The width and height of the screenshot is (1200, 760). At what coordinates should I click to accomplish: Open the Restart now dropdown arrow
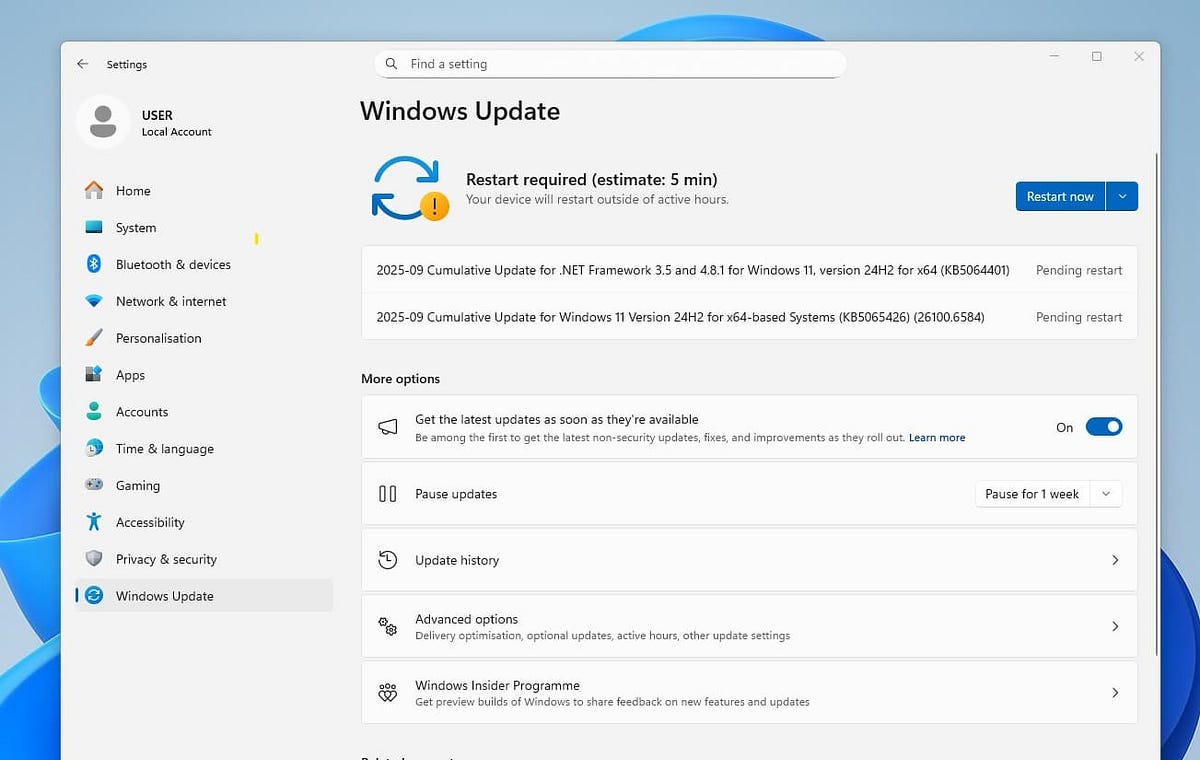(x=1122, y=196)
